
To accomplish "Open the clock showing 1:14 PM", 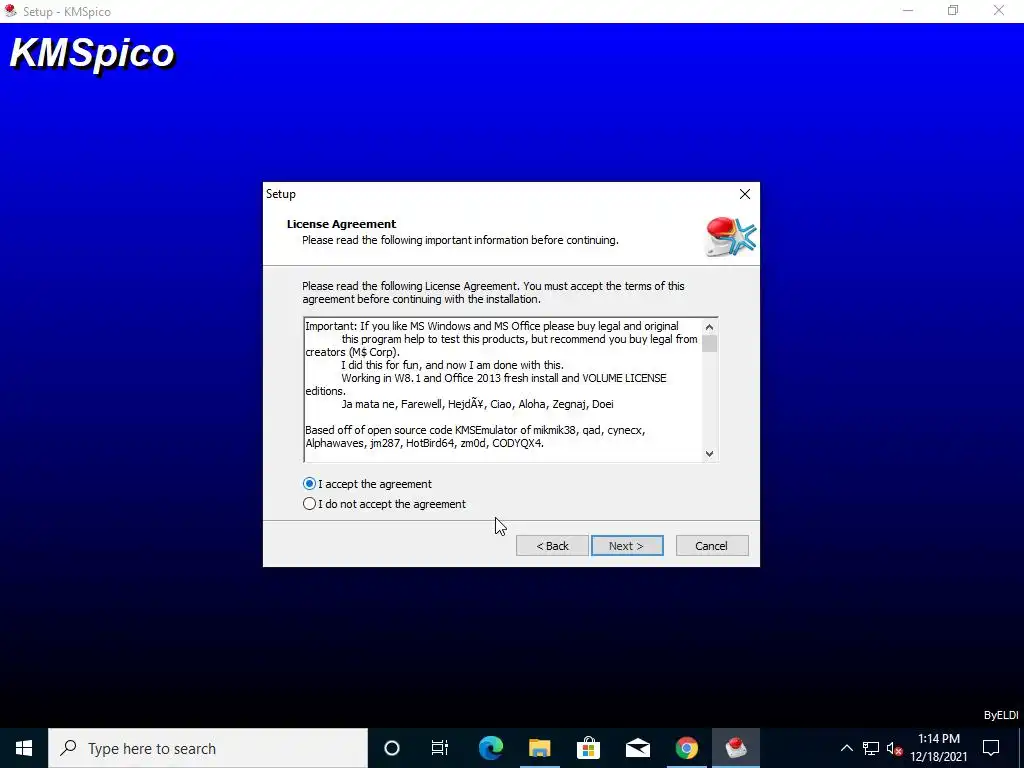I will click(939, 748).
